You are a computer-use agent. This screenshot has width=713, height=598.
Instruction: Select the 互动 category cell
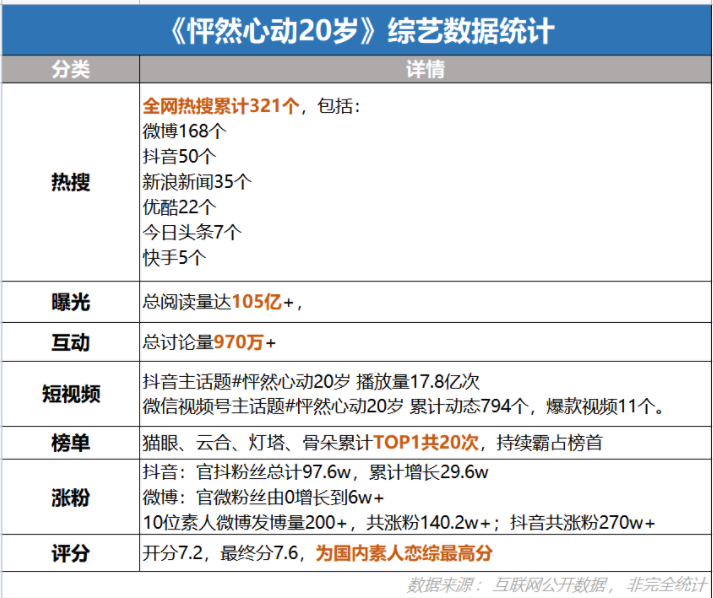point(70,342)
